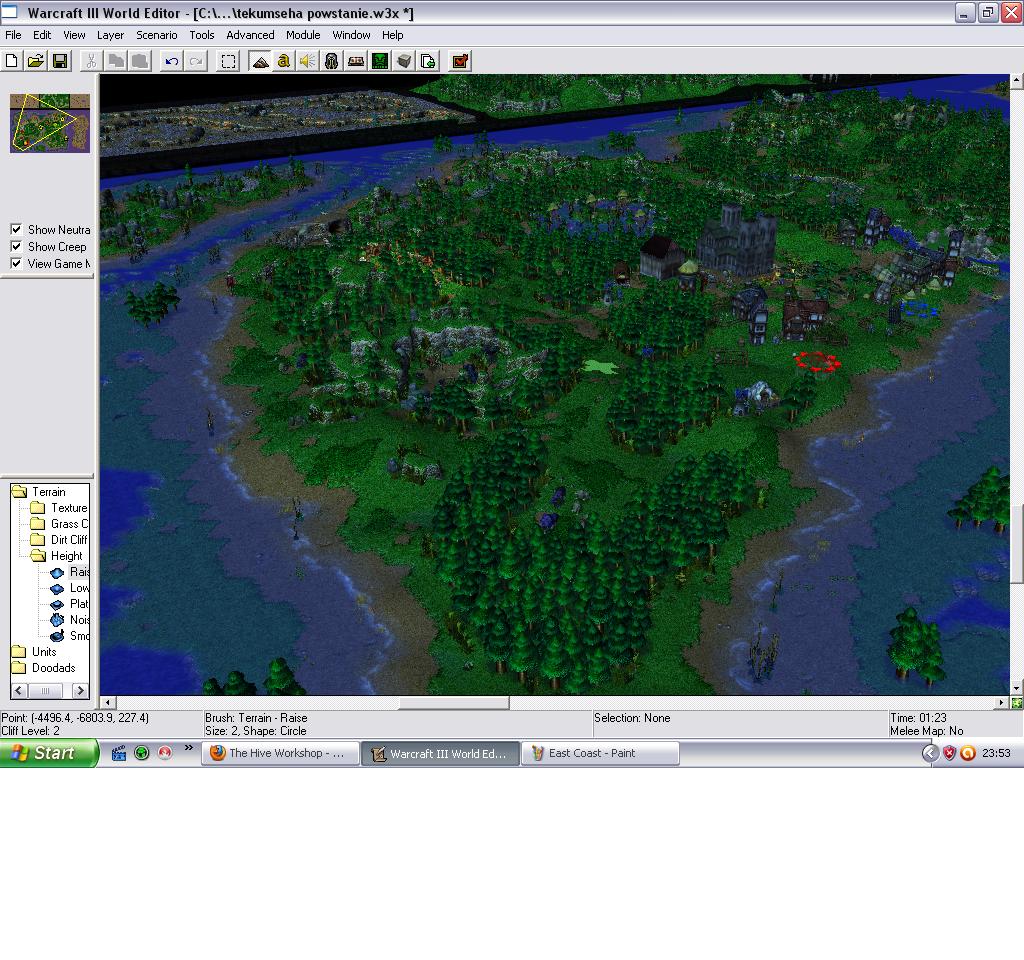
Task: Save the map with the floppy icon
Action: coord(59,61)
